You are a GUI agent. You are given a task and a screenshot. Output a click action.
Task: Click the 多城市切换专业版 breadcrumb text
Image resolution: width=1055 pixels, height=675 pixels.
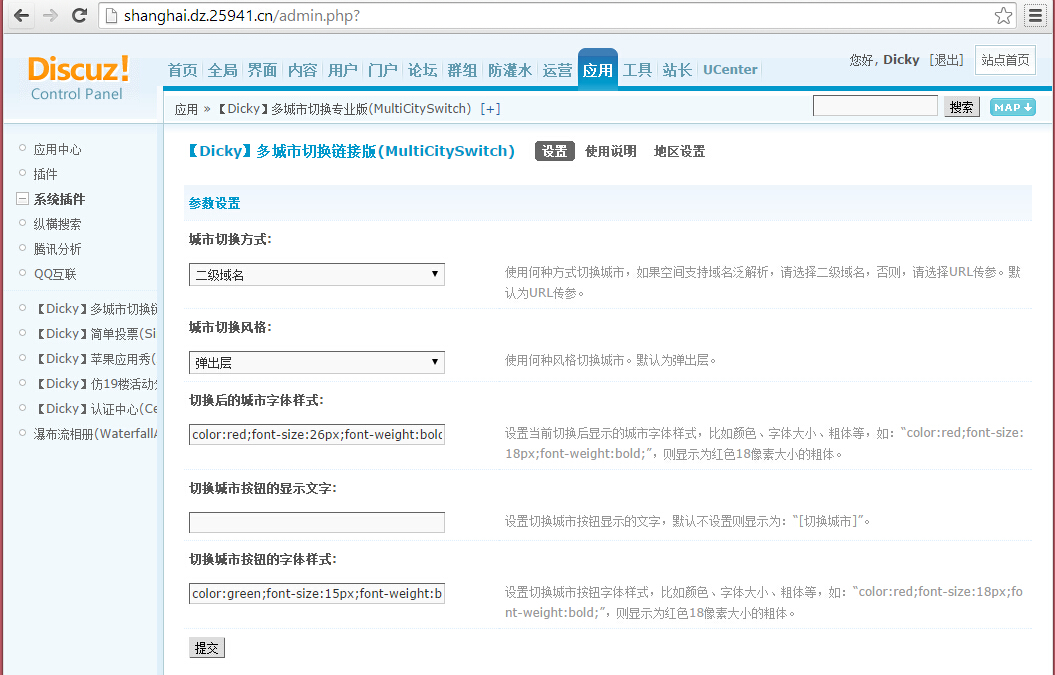tap(344, 109)
